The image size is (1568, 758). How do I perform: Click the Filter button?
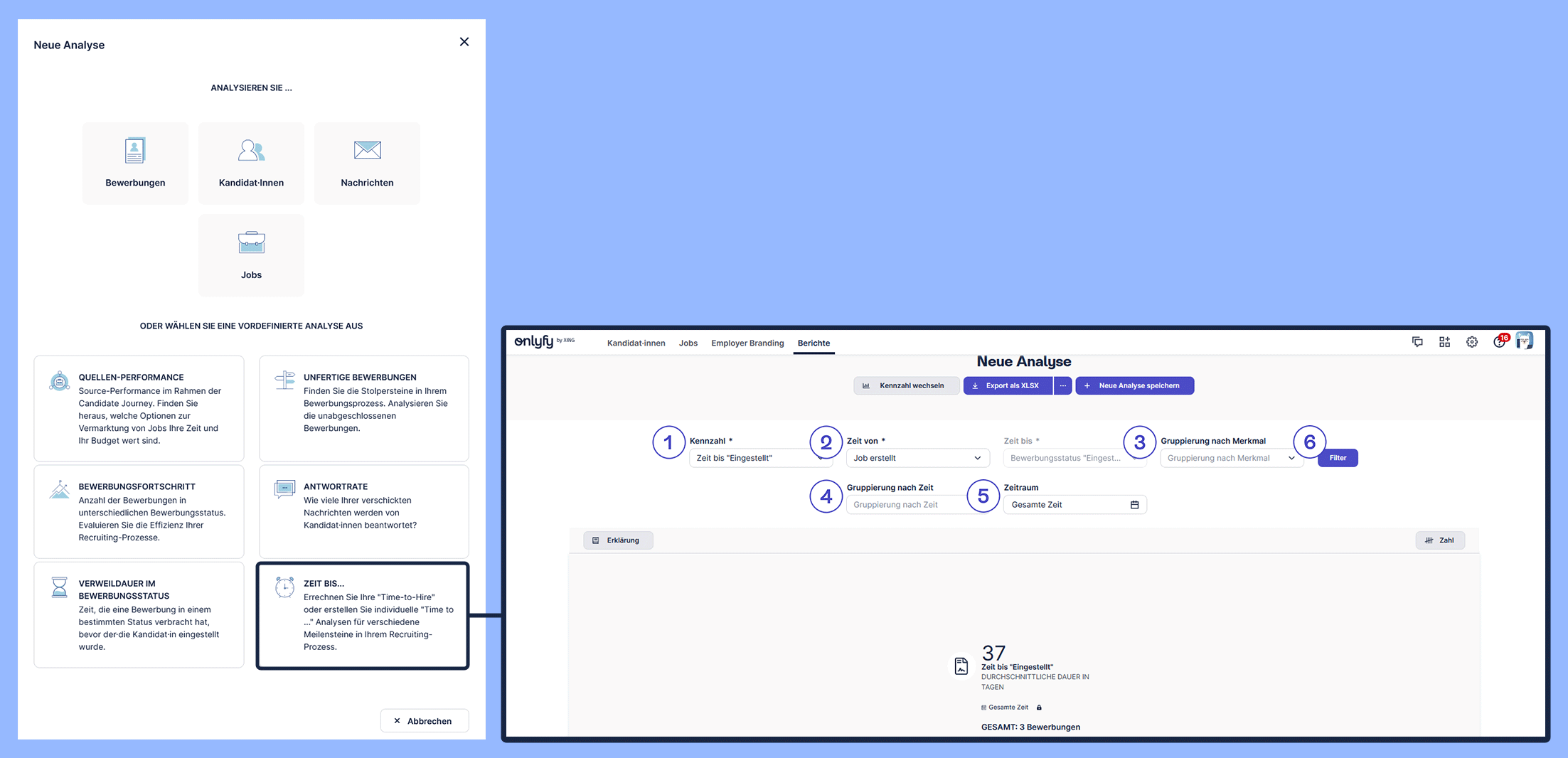1337,458
